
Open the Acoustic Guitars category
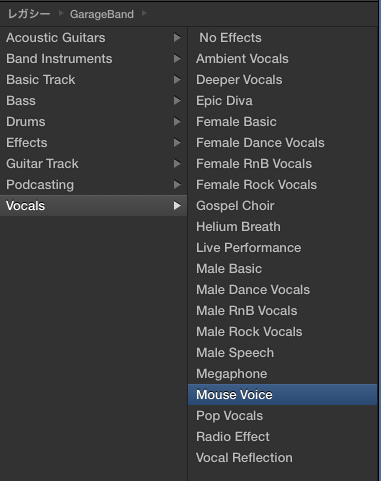click(x=93, y=38)
